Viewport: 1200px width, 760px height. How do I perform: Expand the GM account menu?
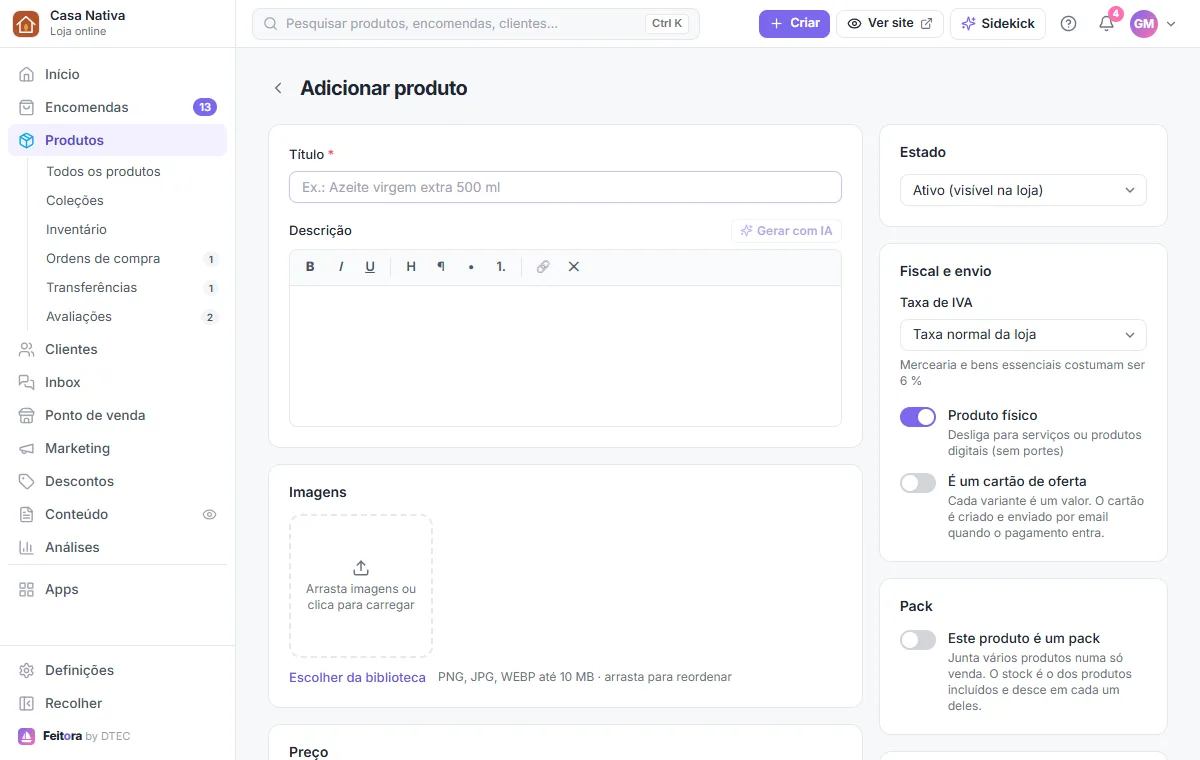pos(1153,24)
